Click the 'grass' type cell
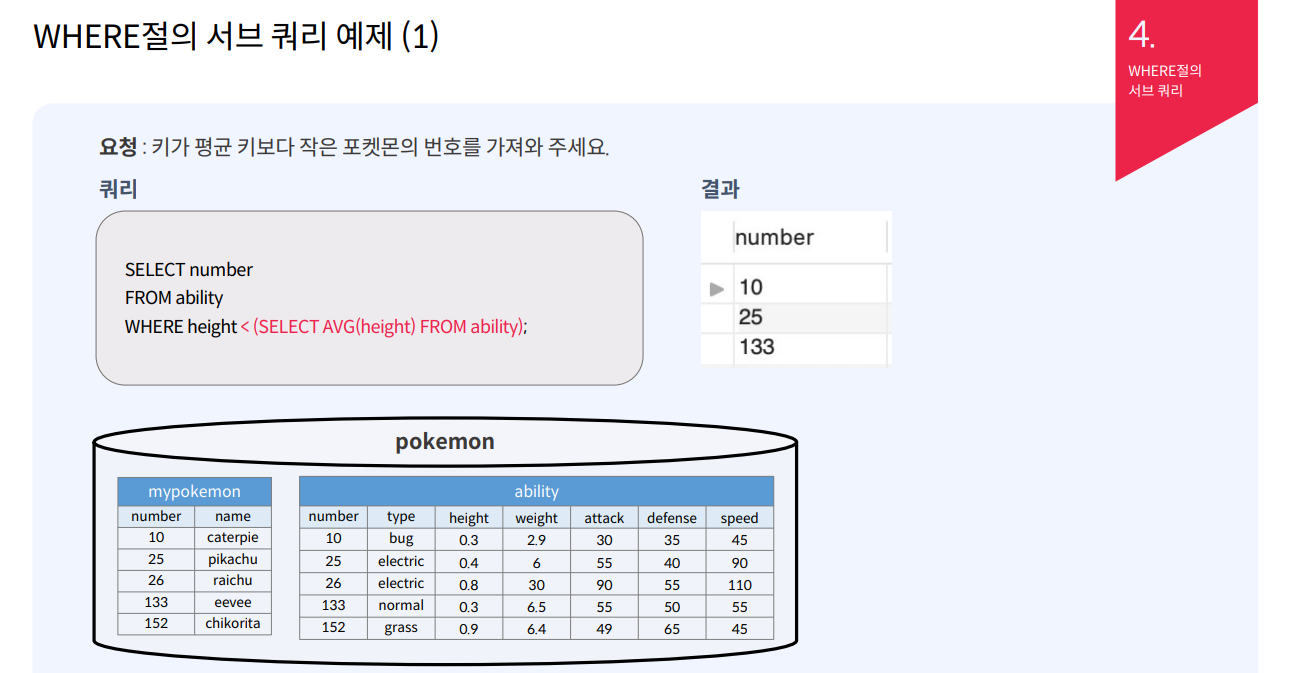The image size is (1290, 673). (401, 628)
